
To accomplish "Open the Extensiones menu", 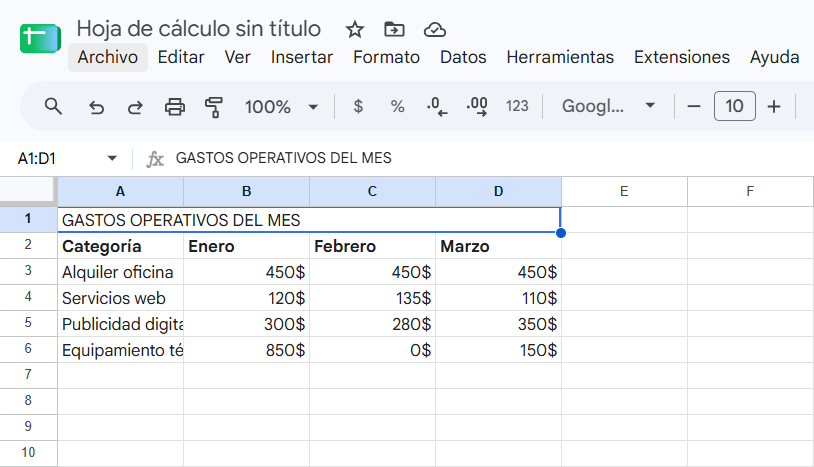I will click(682, 57).
